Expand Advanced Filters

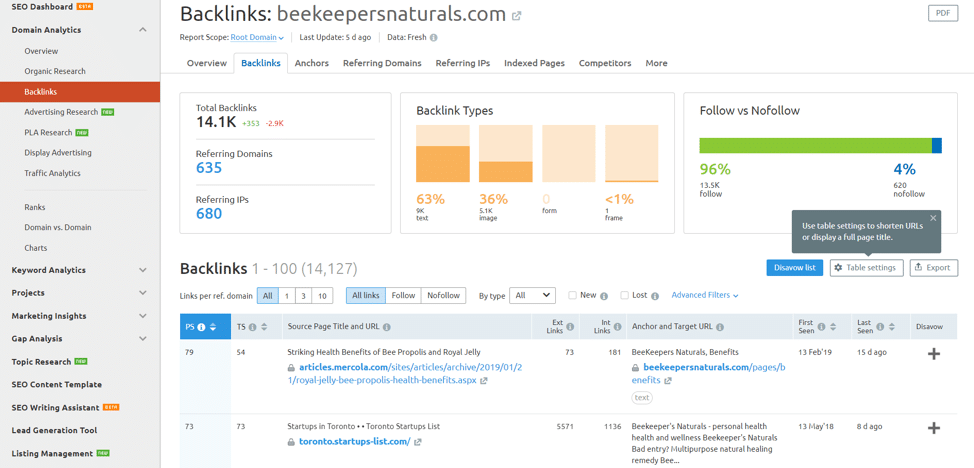tap(704, 295)
